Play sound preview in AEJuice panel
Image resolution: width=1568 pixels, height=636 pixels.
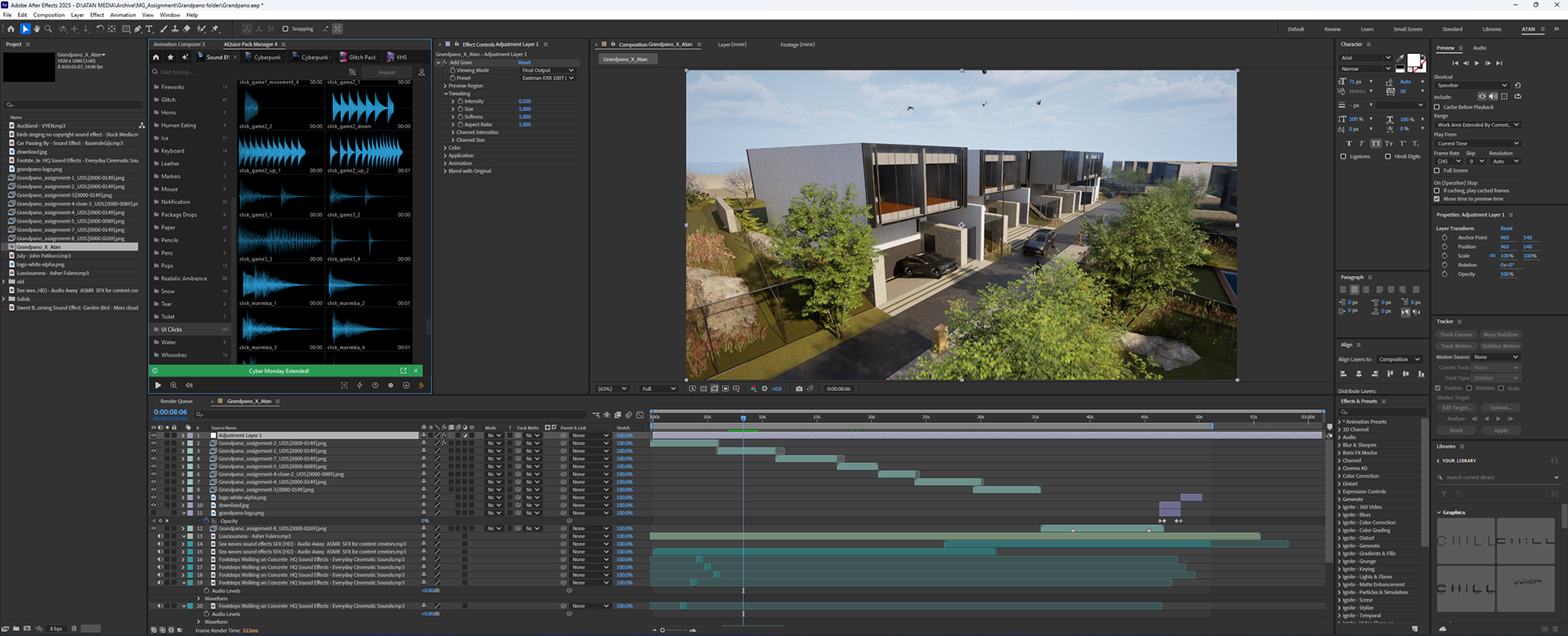tap(158, 385)
